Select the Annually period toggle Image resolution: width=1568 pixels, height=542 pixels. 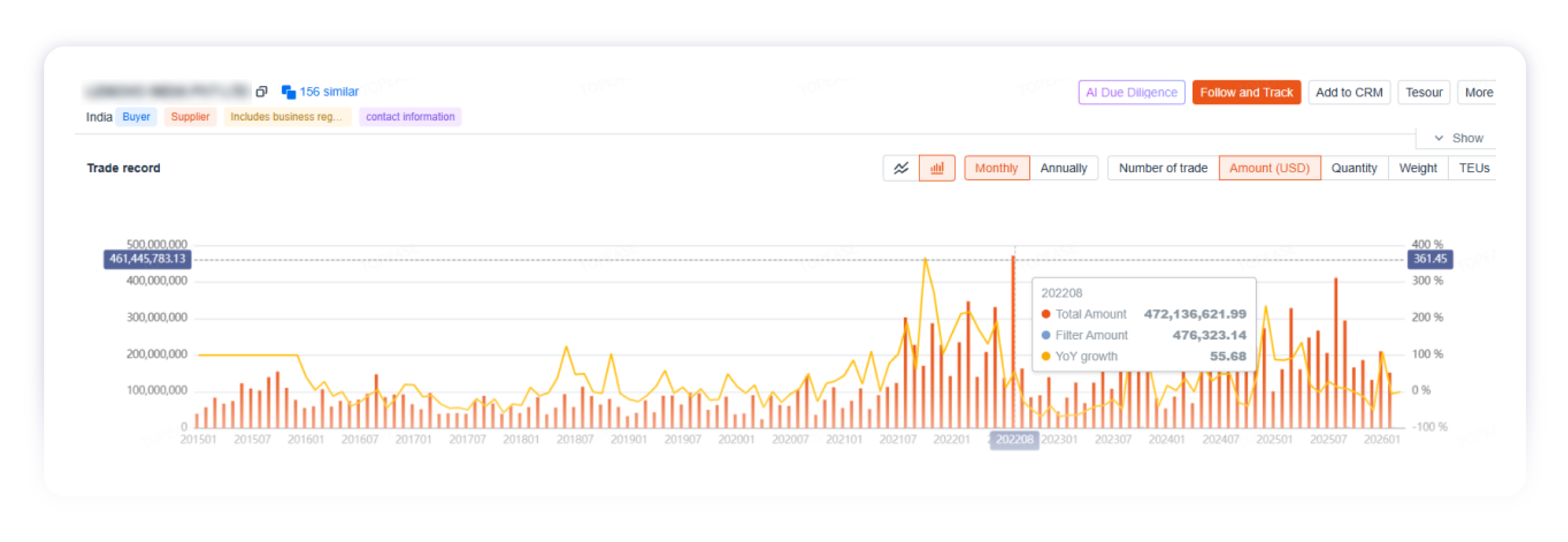pos(1063,169)
